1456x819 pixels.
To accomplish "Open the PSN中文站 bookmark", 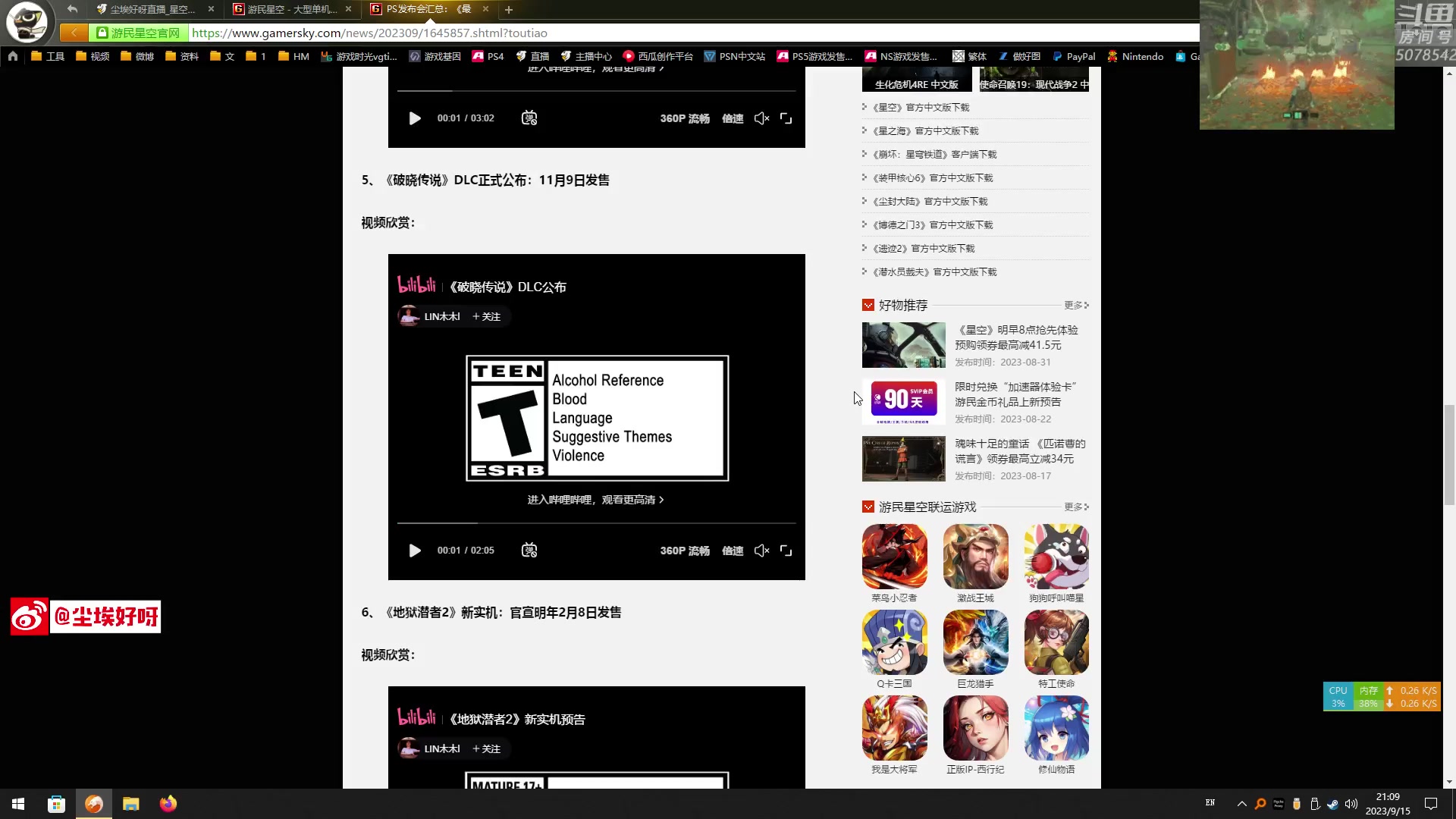I will 734,56.
